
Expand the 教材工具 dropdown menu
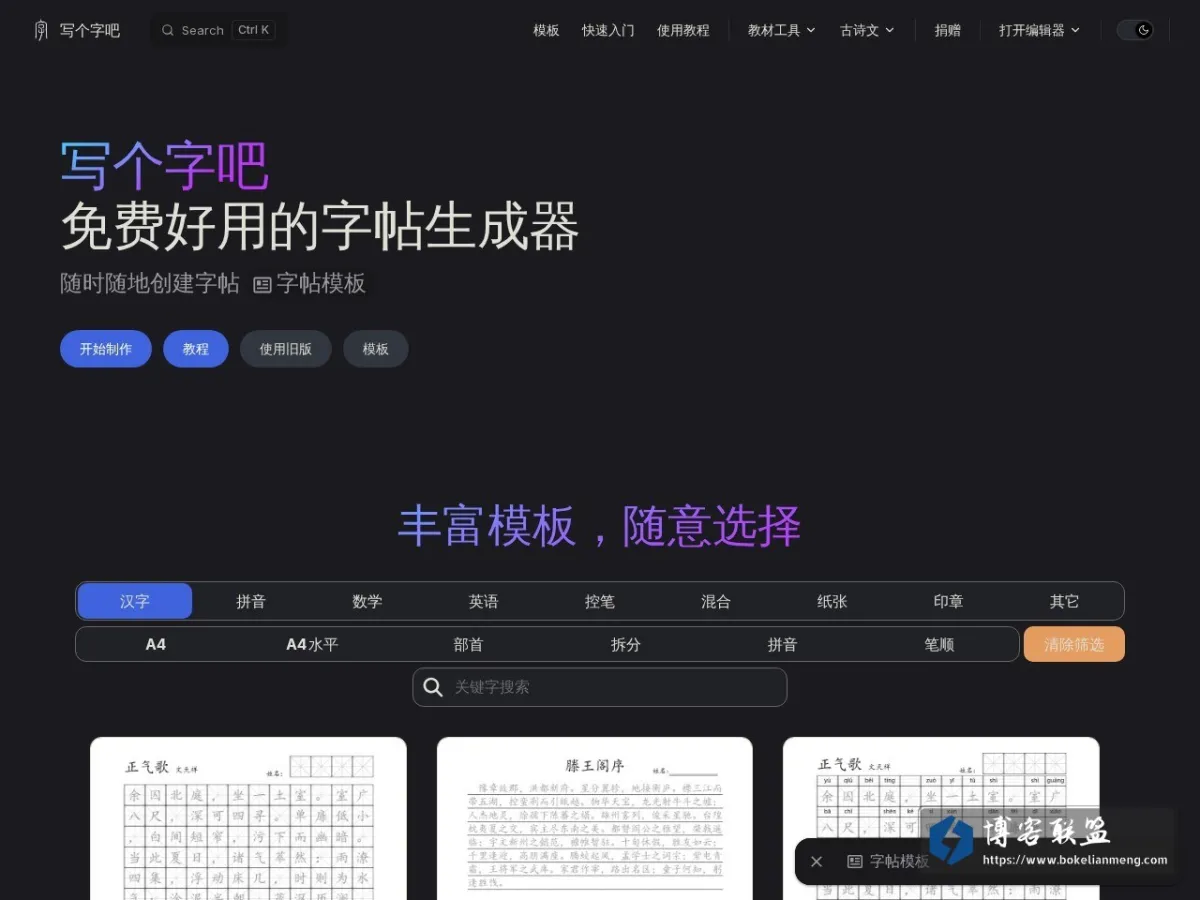click(782, 30)
